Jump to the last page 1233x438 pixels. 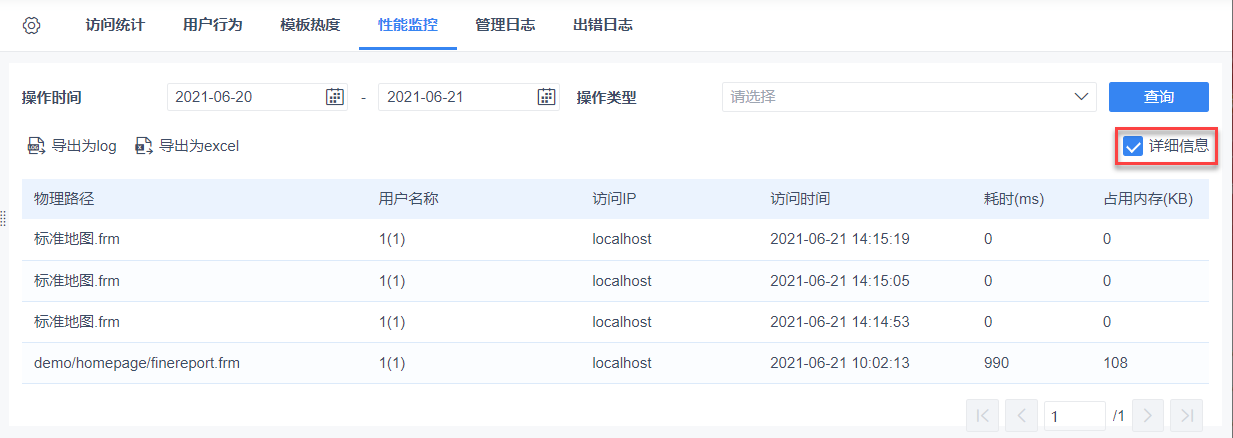(x=1187, y=415)
